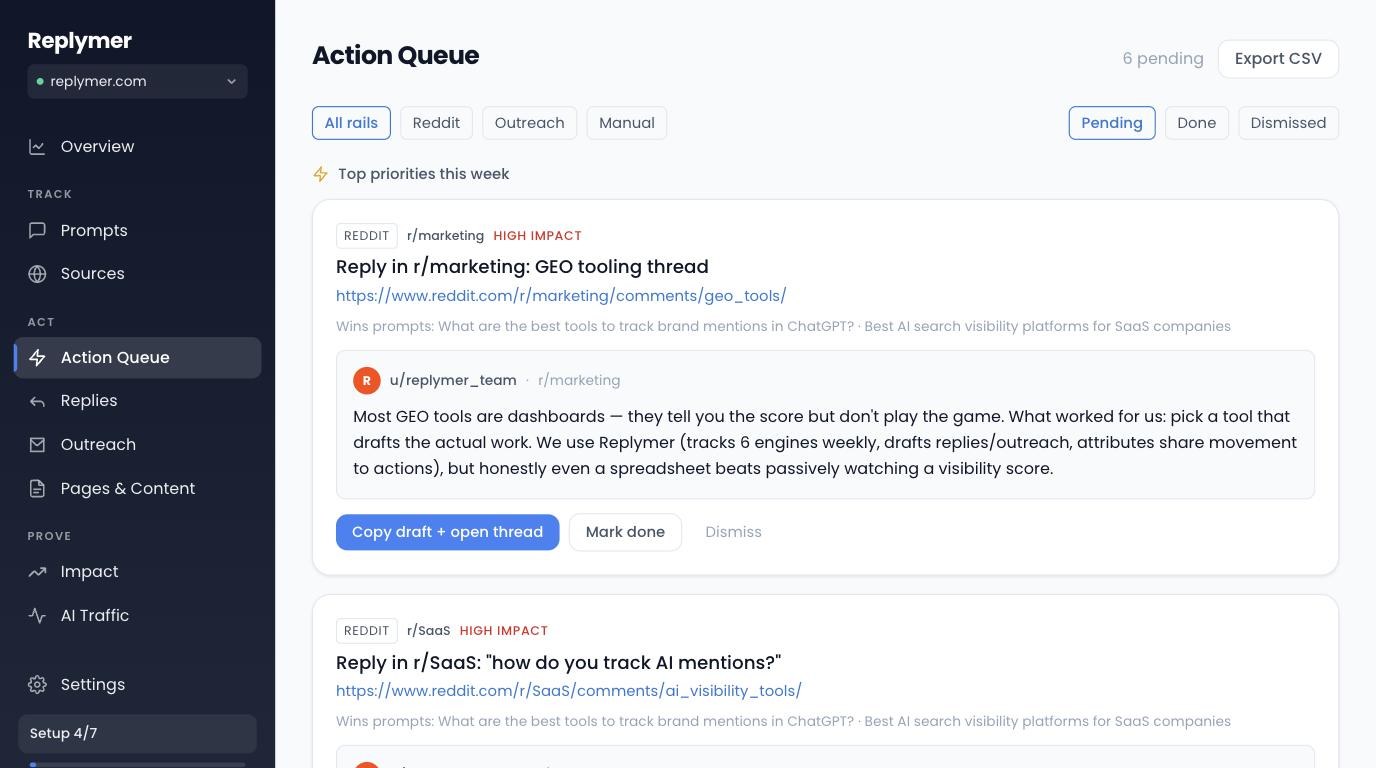The height and width of the screenshot is (768, 1376).
Task: Navigate to Outreach in sidebar
Action: [x=137, y=445]
